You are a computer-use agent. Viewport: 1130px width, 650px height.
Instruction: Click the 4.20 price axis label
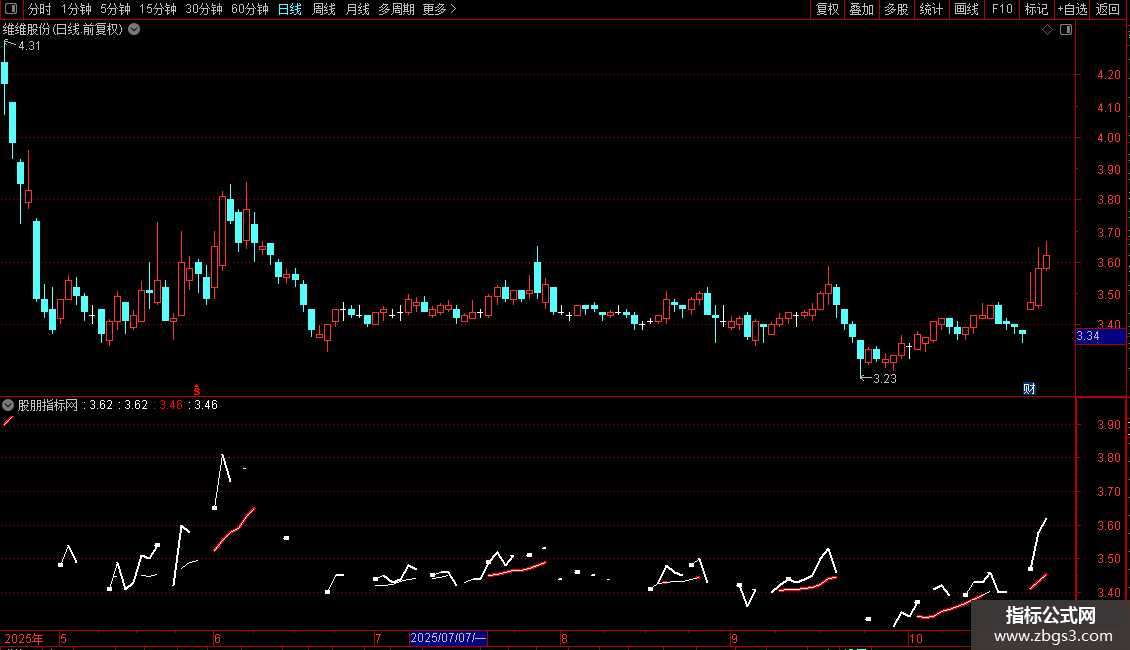(1108, 75)
